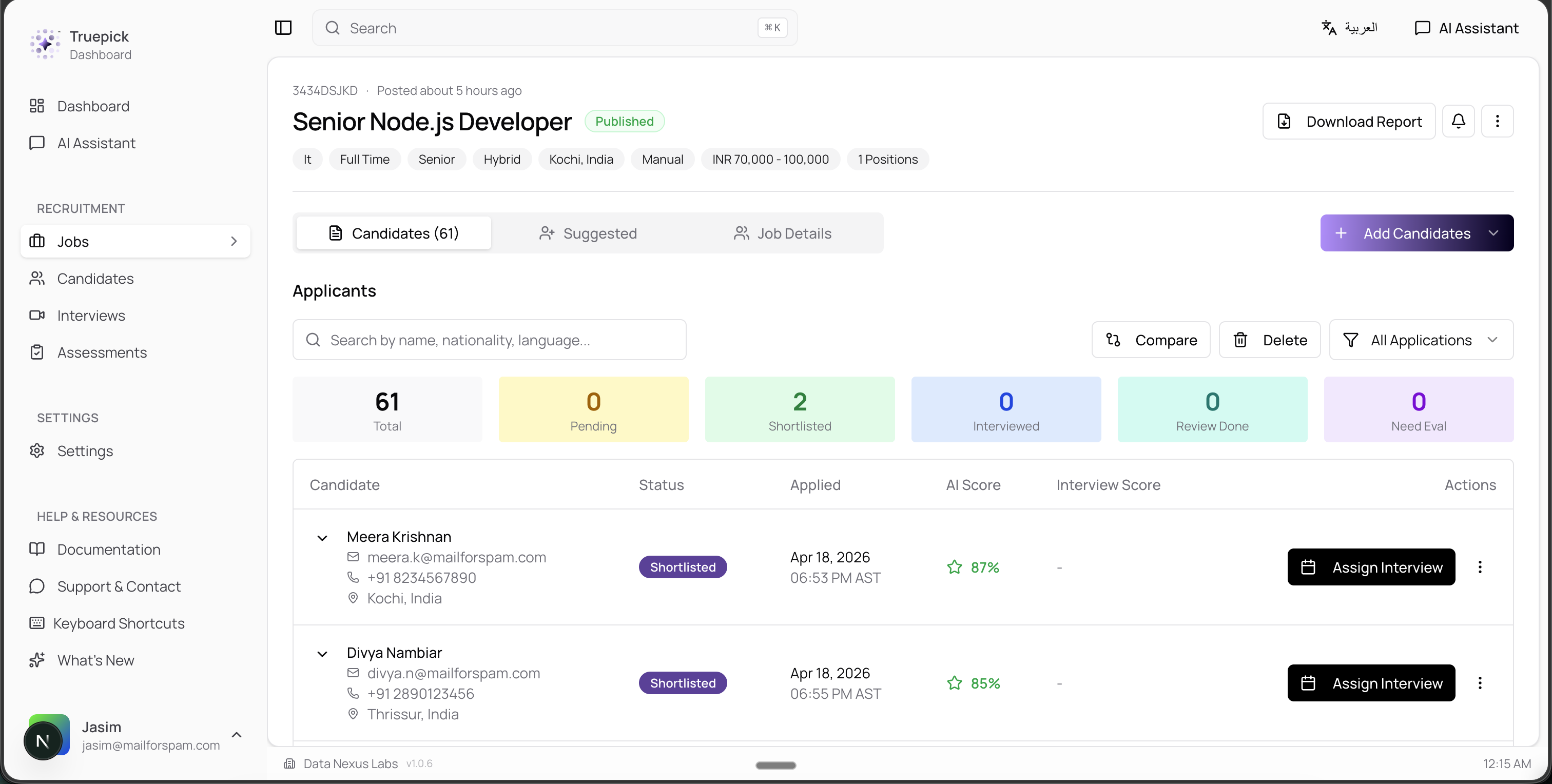Click the notification bell icon
The height and width of the screenshot is (784, 1552).
click(x=1458, y=122)
